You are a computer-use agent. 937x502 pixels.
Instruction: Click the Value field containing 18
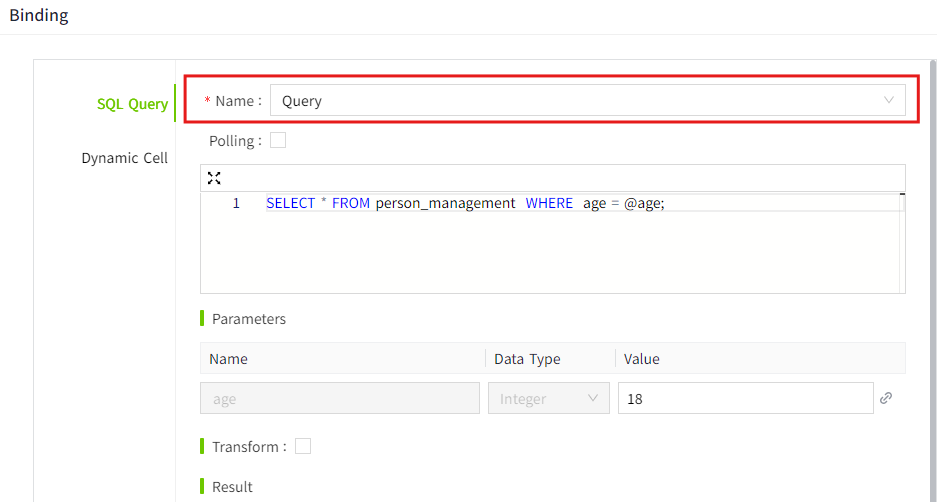(x=745, y=398)
